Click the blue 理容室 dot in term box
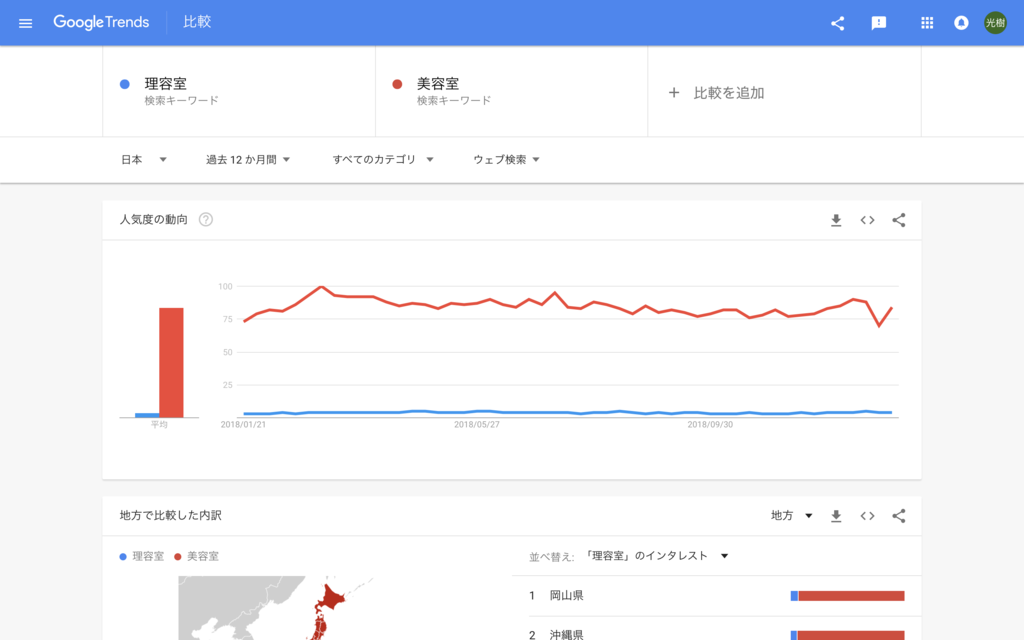Image resolution: width=1024 pixels, height=640 pixels. pyautogui.click(x=125, y=84)
